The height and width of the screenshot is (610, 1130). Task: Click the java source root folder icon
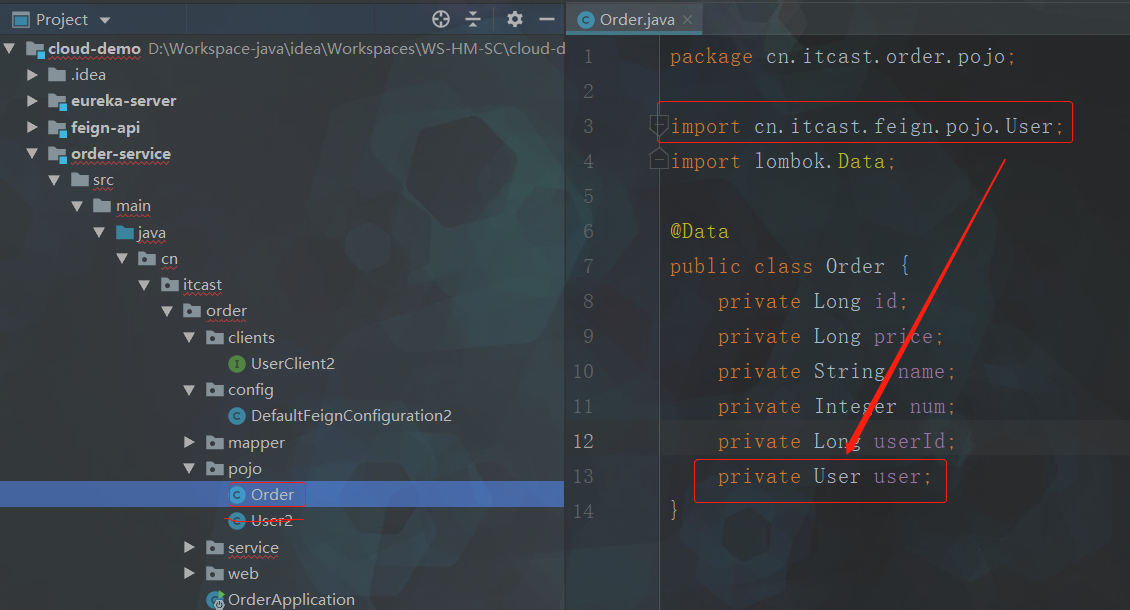tap(125, 232)
